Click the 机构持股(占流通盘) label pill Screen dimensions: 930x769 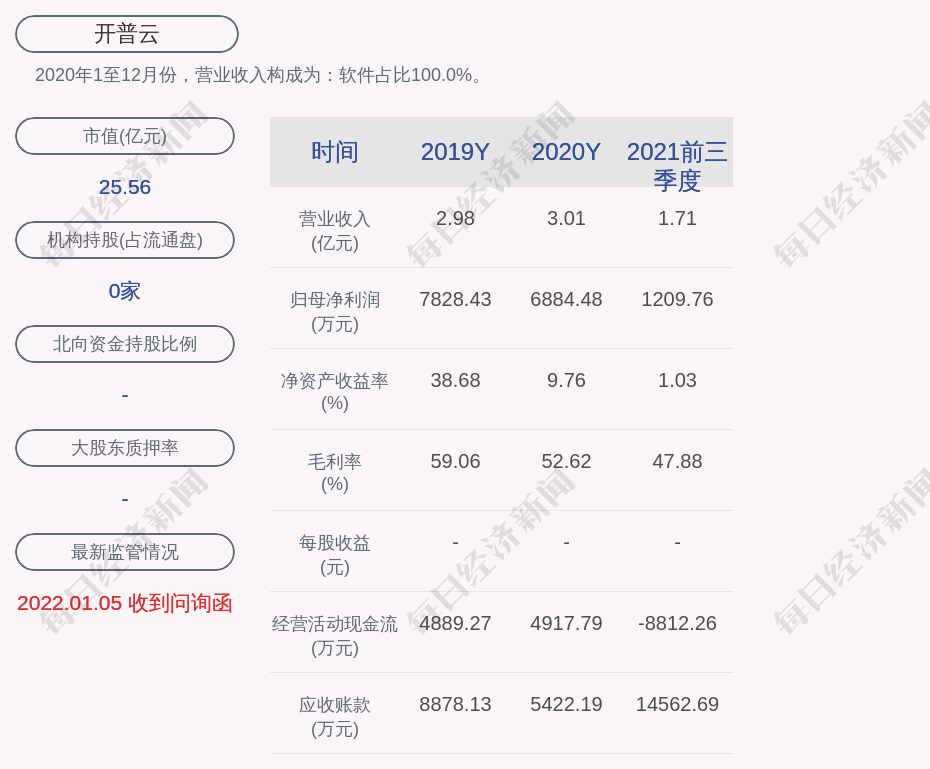tap(125, 240)
